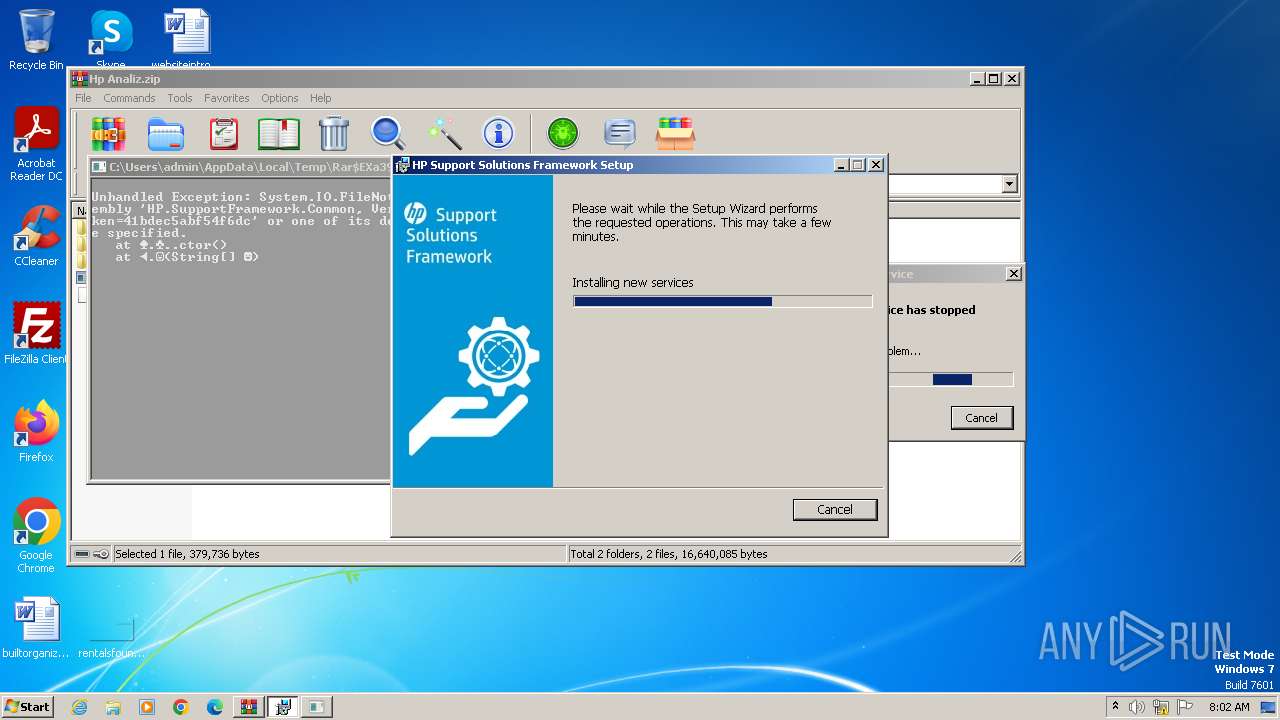The height and width of the screenshot is (720, 1280).
Task: Show hidden system tray icons
Action: coord(1115,706)
